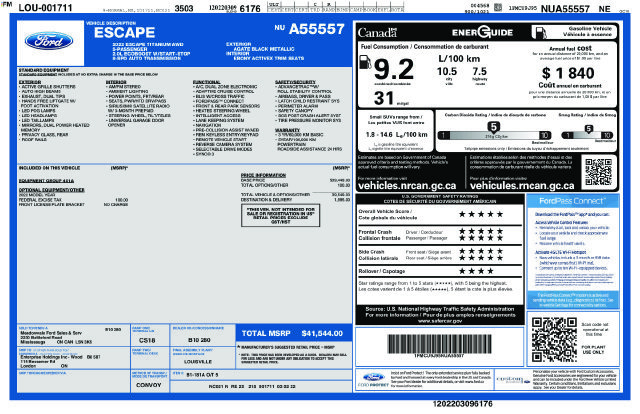Click the Smog Rating scale marker 5
This screenshot has height=414, width=640.
pos(588,129)
